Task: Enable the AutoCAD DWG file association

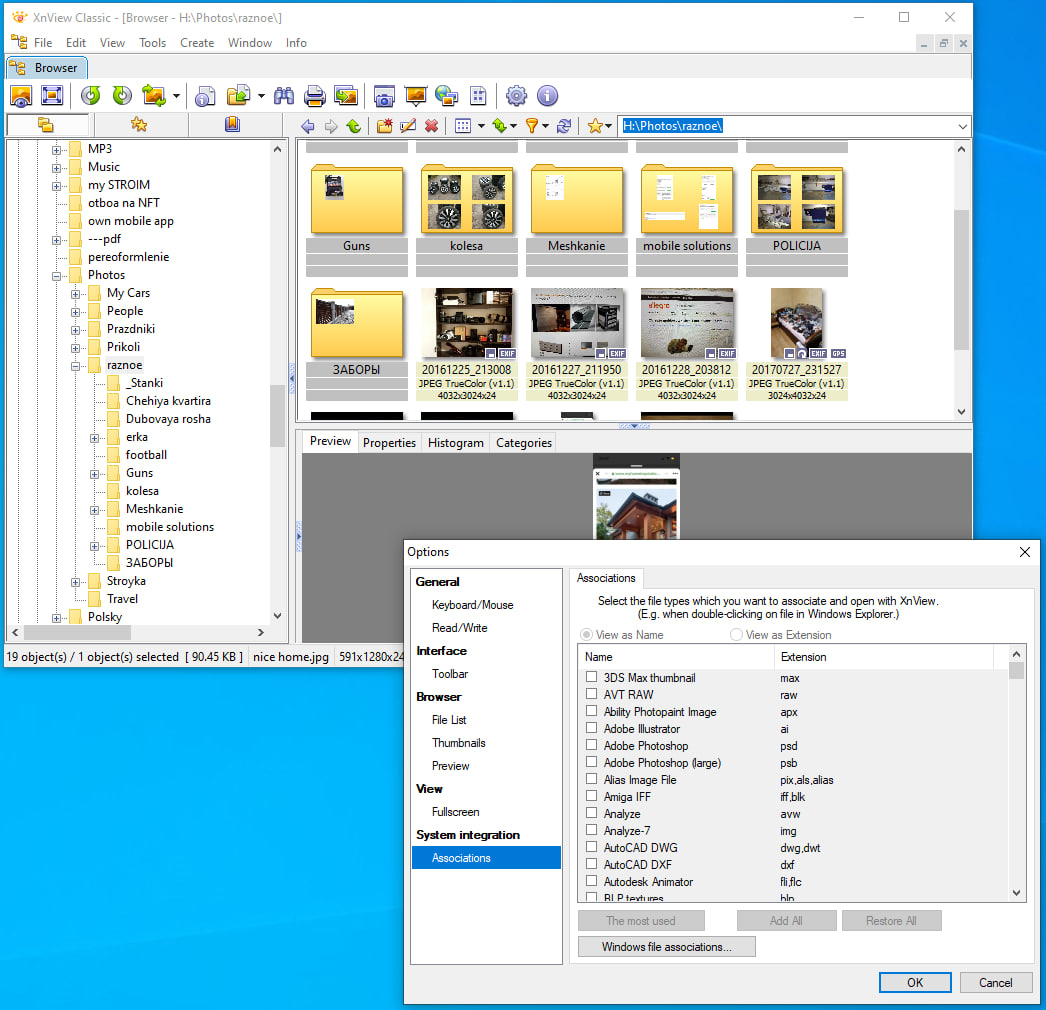Action: point(592,848)
